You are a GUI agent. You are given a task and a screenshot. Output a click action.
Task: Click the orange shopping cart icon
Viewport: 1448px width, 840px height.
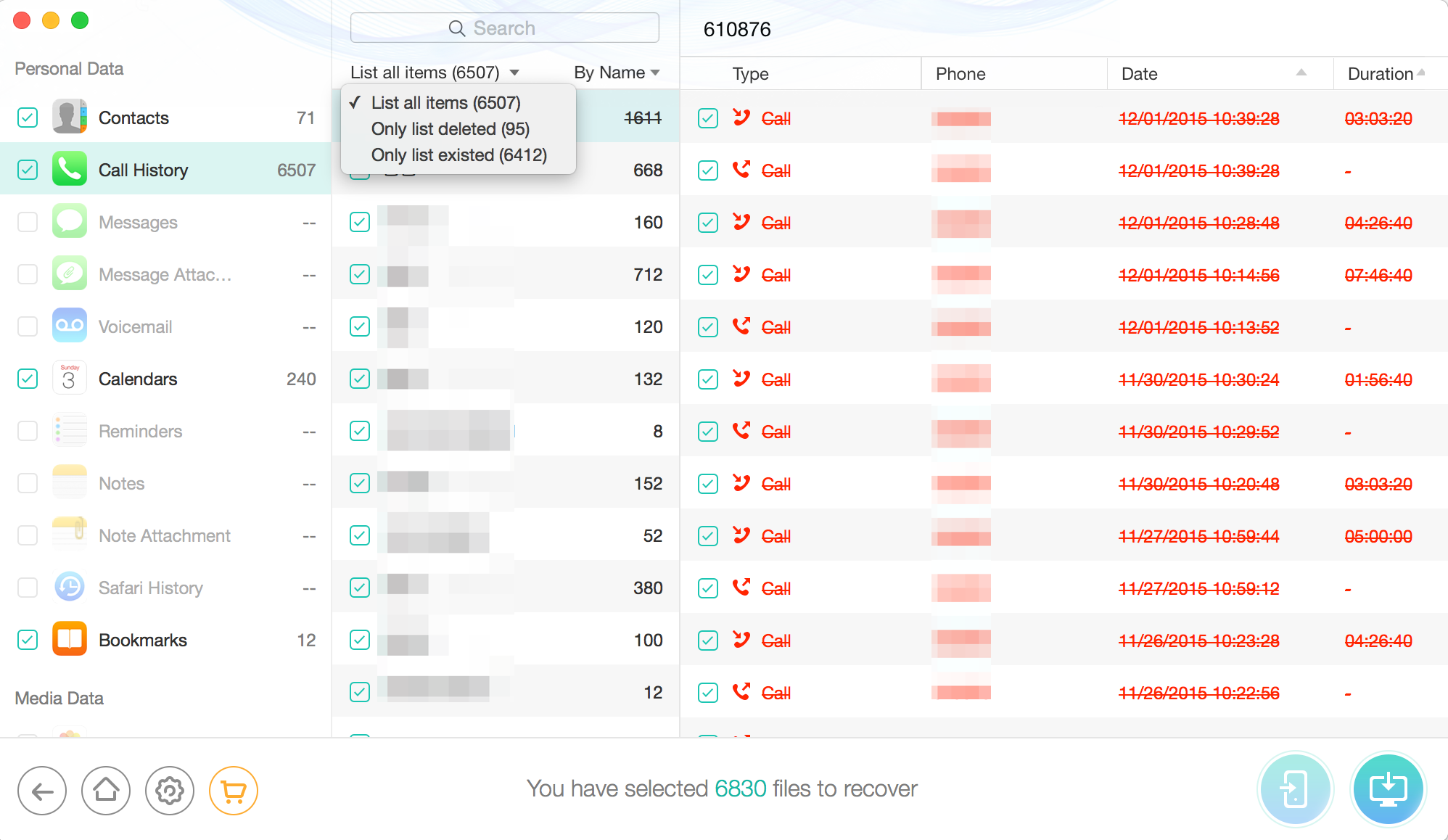[x=233, y=791]
